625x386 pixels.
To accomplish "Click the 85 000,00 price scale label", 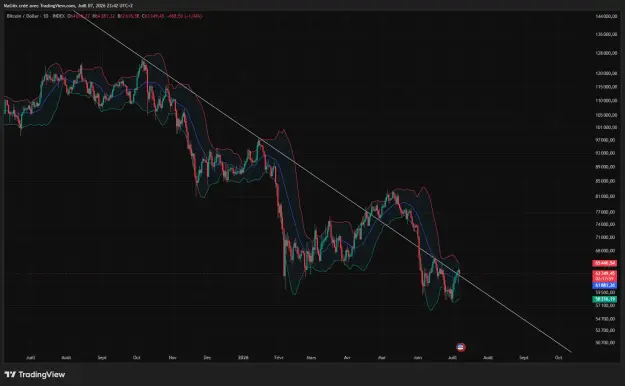I will [606, 181].
